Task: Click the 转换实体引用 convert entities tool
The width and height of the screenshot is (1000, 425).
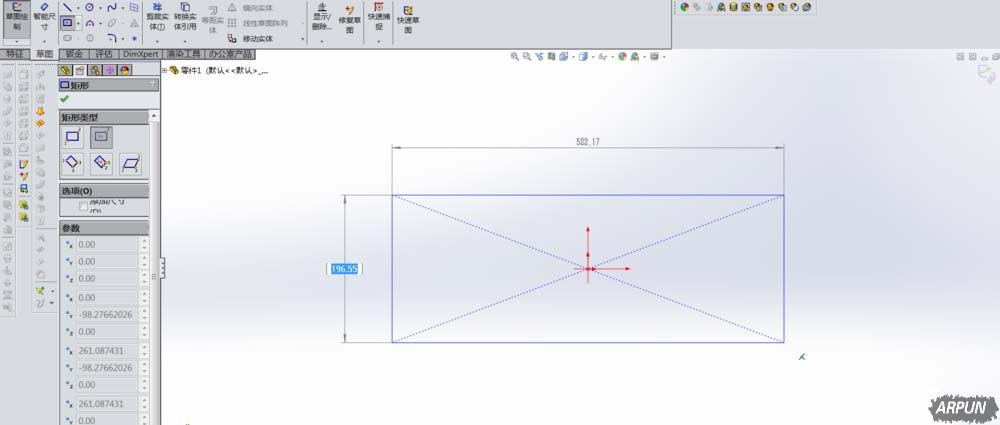Action: [185, 17]
